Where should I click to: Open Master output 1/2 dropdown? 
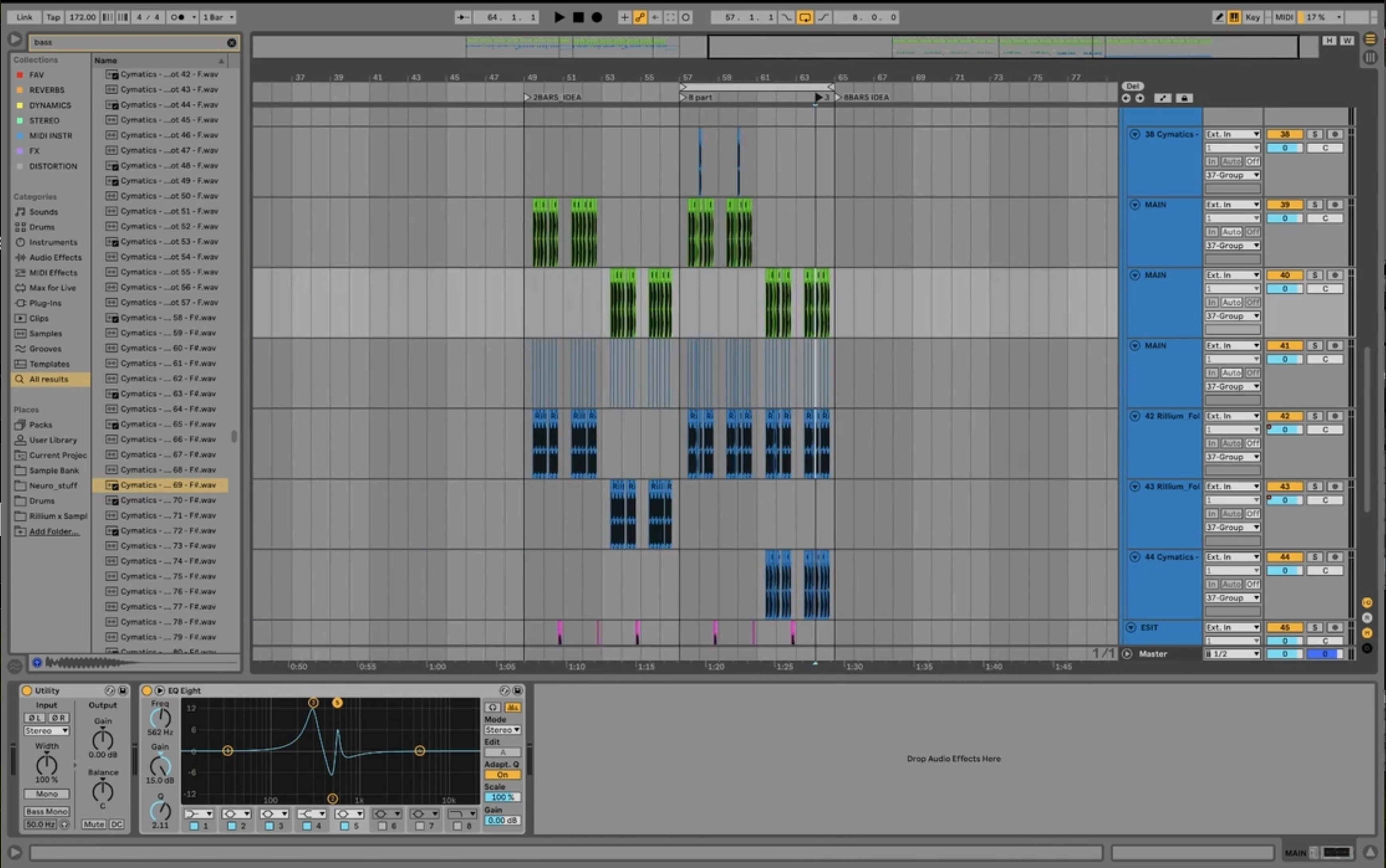coord(1232,655)
